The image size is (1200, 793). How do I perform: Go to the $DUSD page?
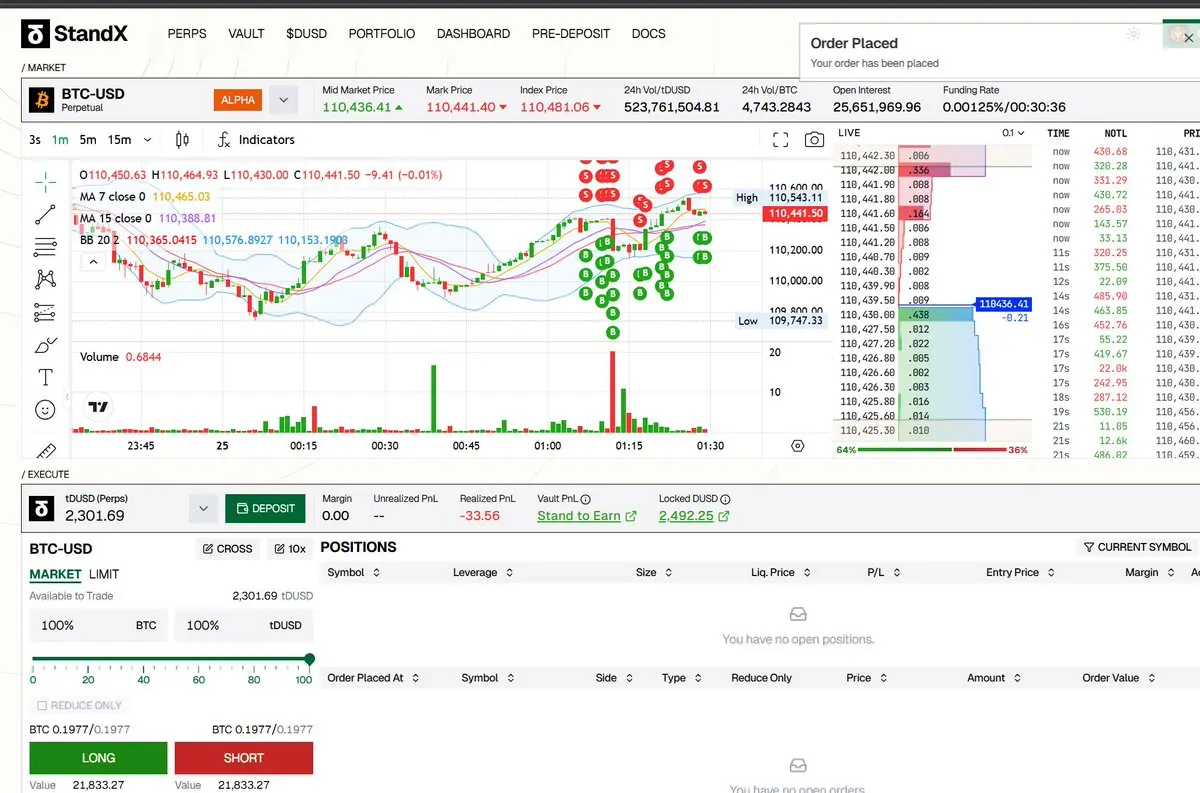(306, 34)
